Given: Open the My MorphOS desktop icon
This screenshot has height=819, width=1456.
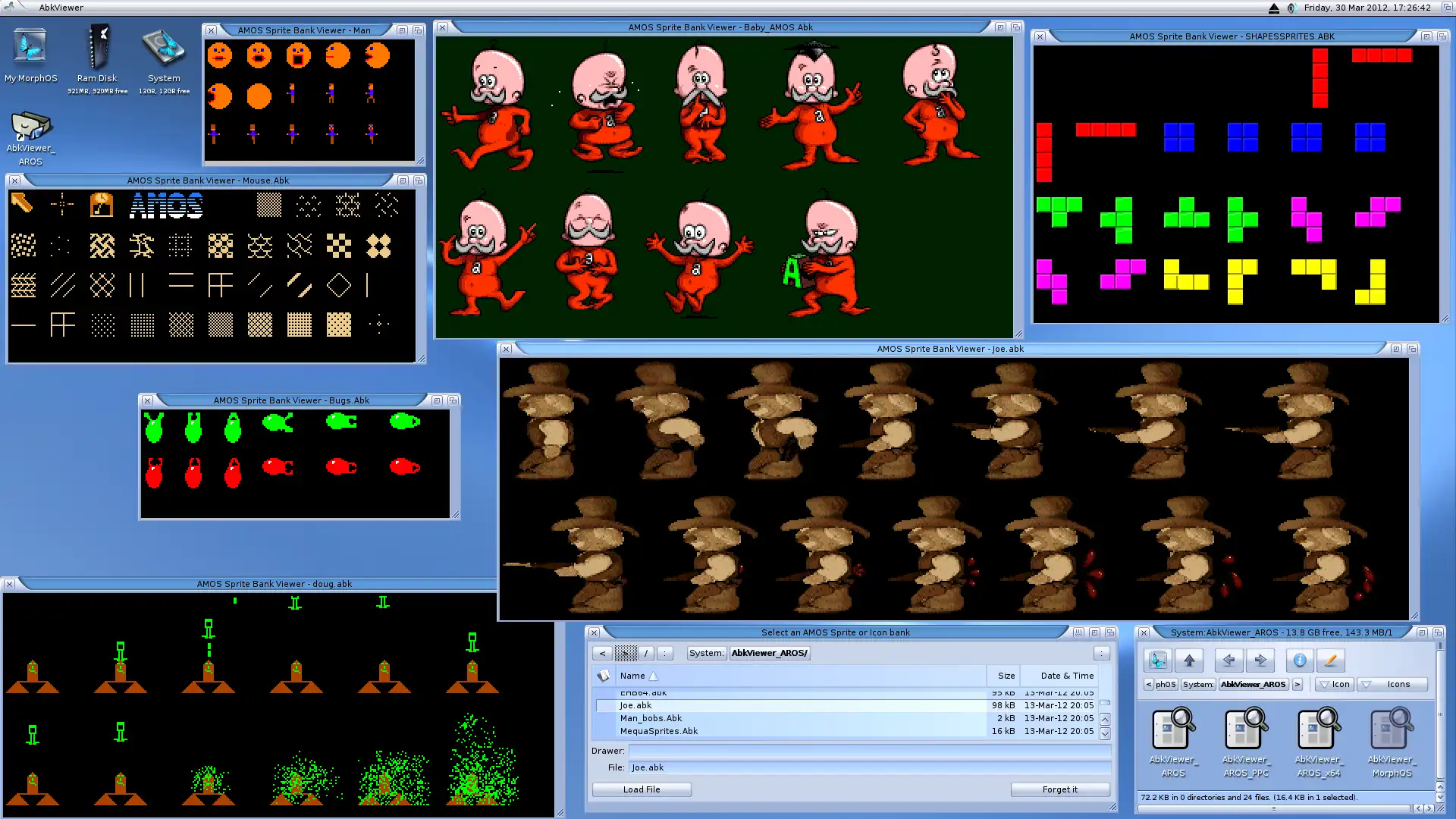Looking at the screenshot, I should tap(30, 55).
